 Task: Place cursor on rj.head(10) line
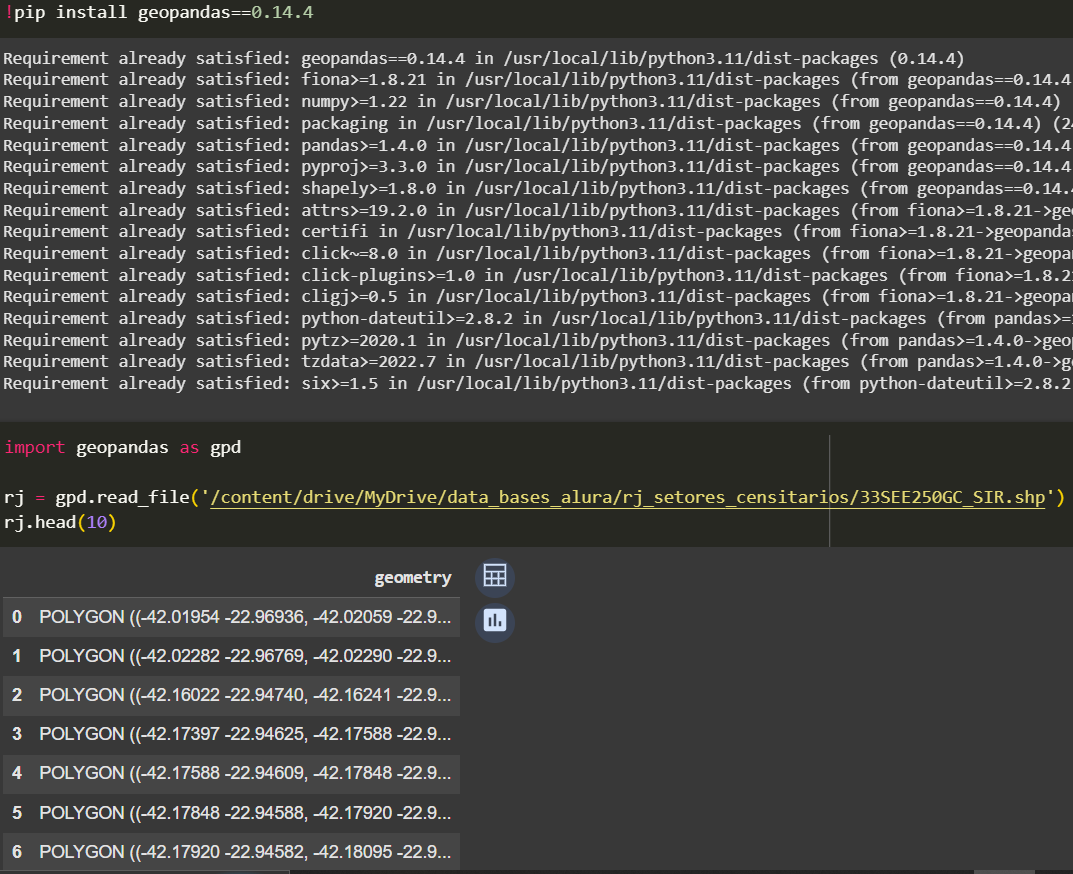point(60,523)
